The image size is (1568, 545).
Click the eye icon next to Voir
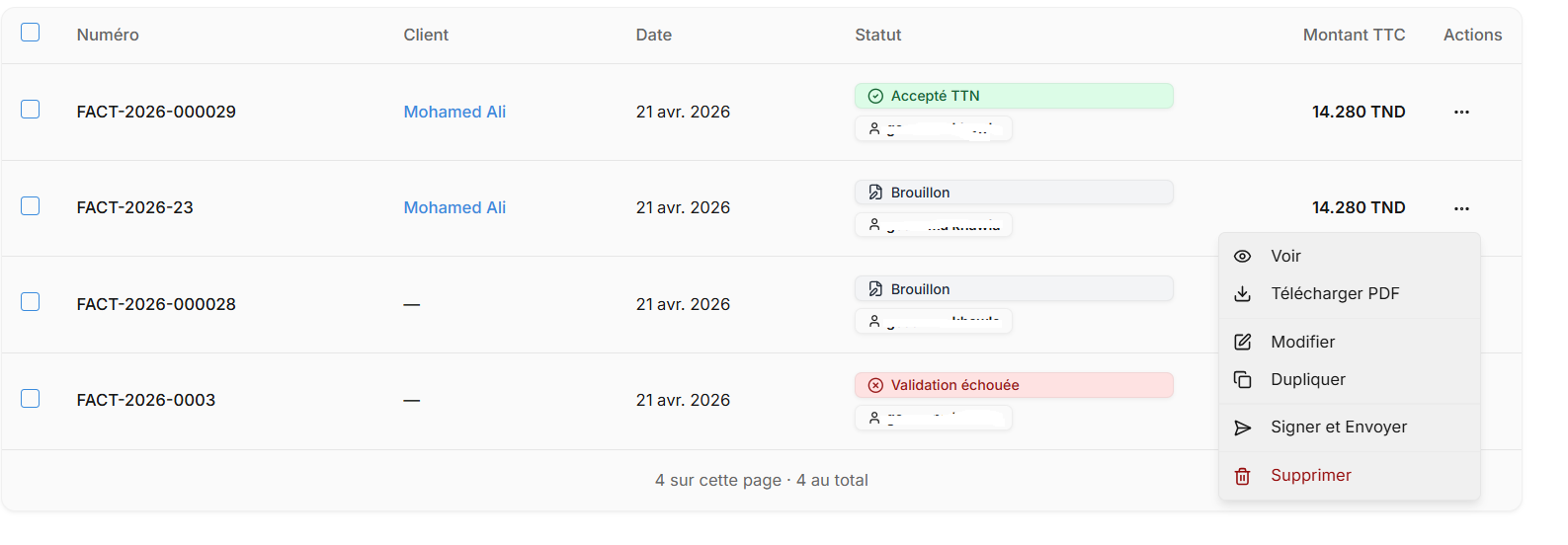click(x=1243, y=256)
